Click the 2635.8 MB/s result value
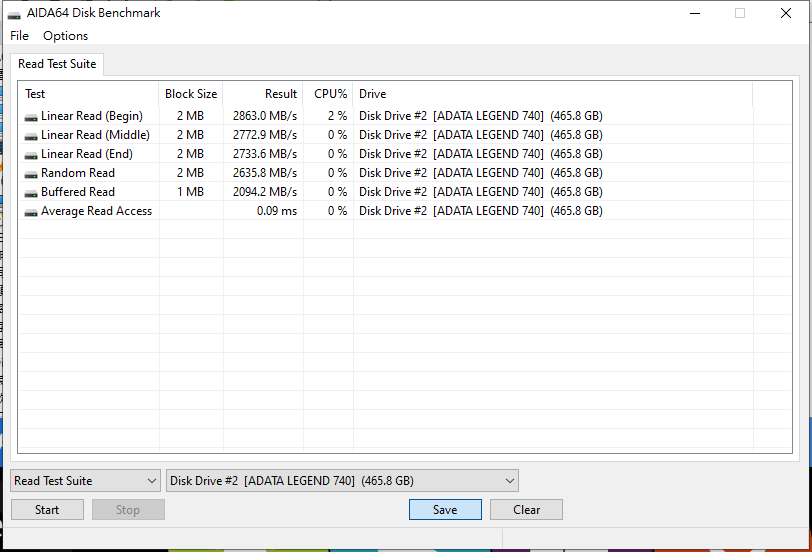 tap(265, 173)
